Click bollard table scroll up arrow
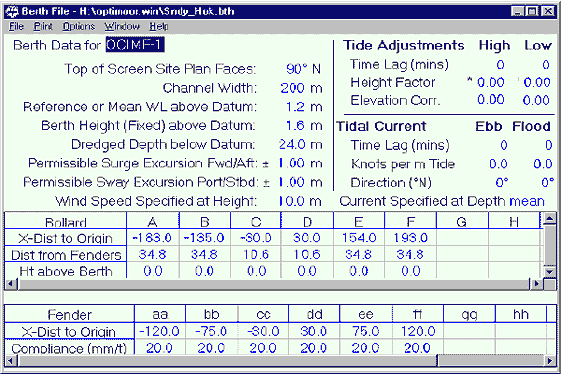This screenshot has height=374, width=561. 550,218
